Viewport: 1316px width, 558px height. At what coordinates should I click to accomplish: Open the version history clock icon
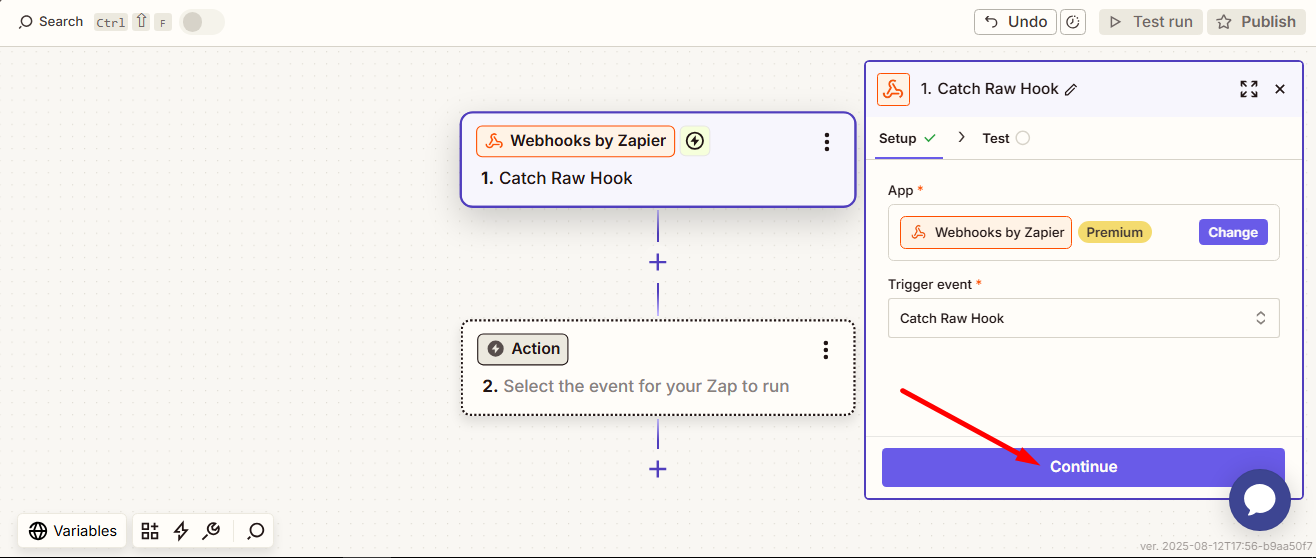(1073, 22)
